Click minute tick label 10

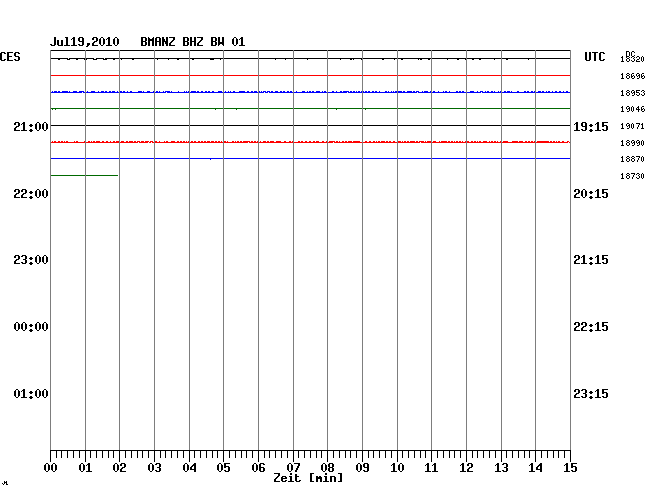tap(397, 468)
